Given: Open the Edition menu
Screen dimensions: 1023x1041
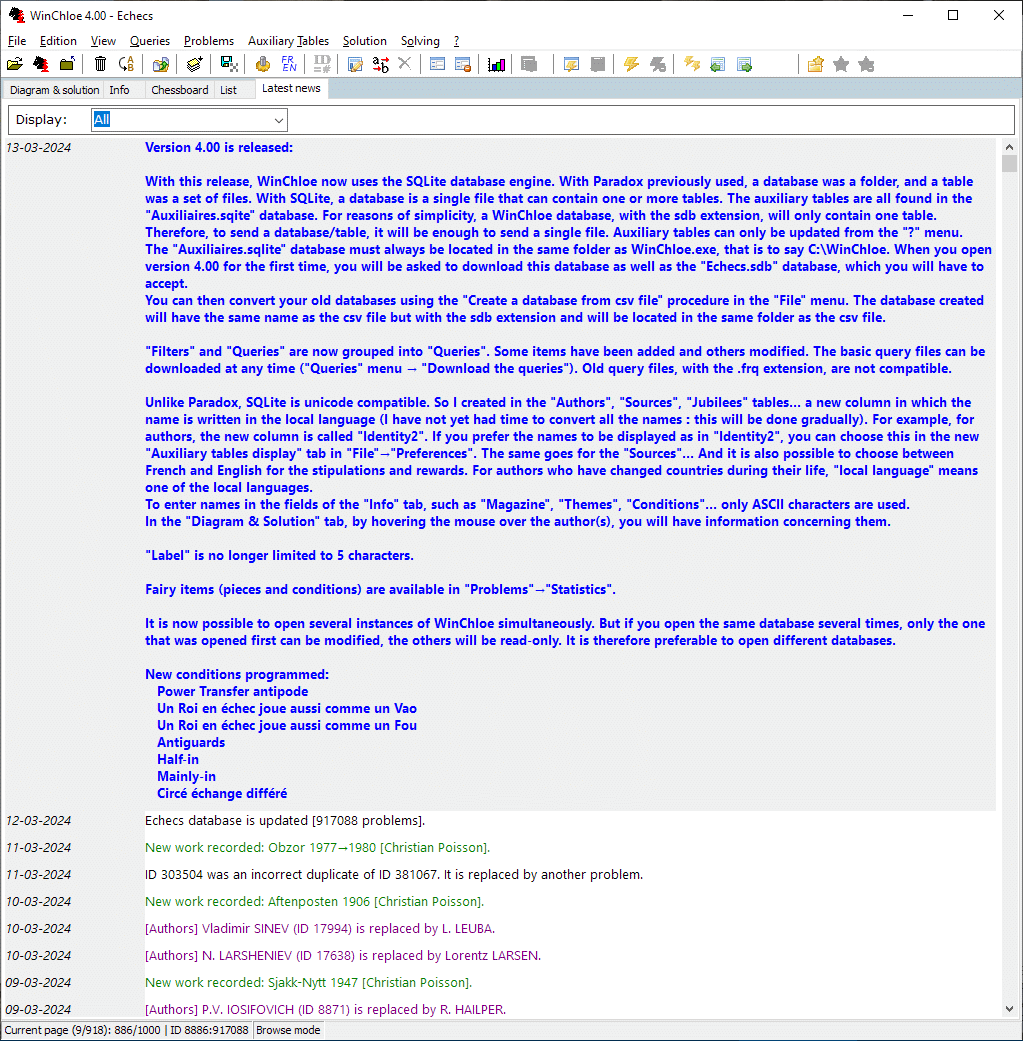Looking at the screenshot, I should [x=58, y=41].
